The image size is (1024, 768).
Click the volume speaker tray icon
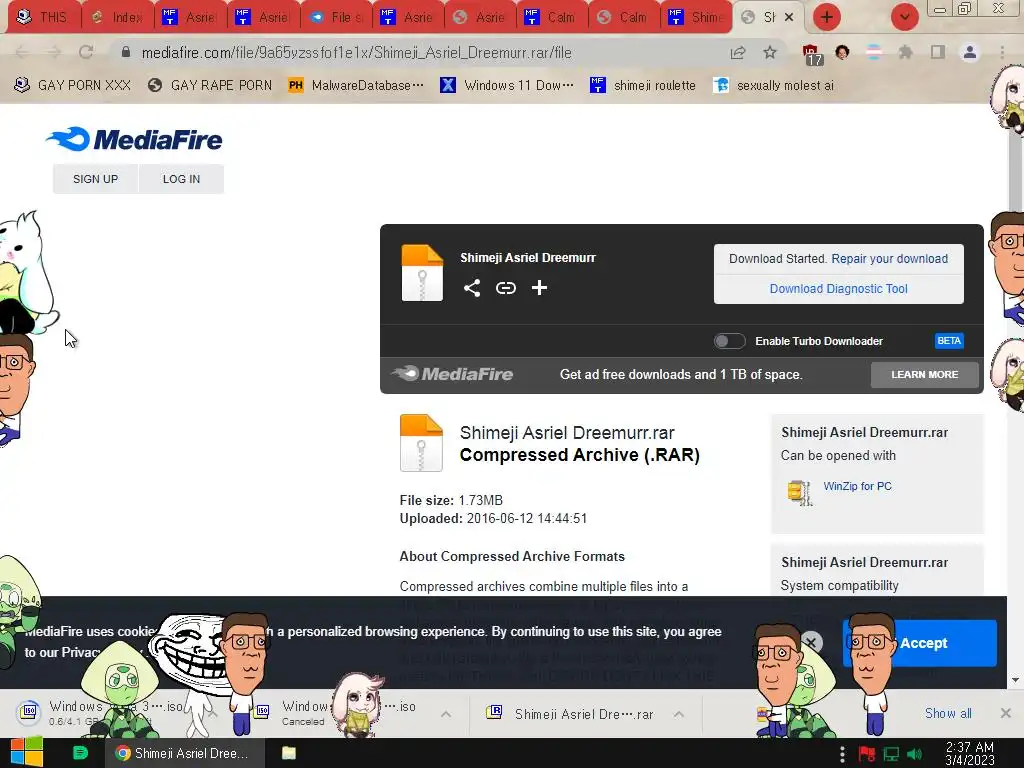tap(914, 754)
